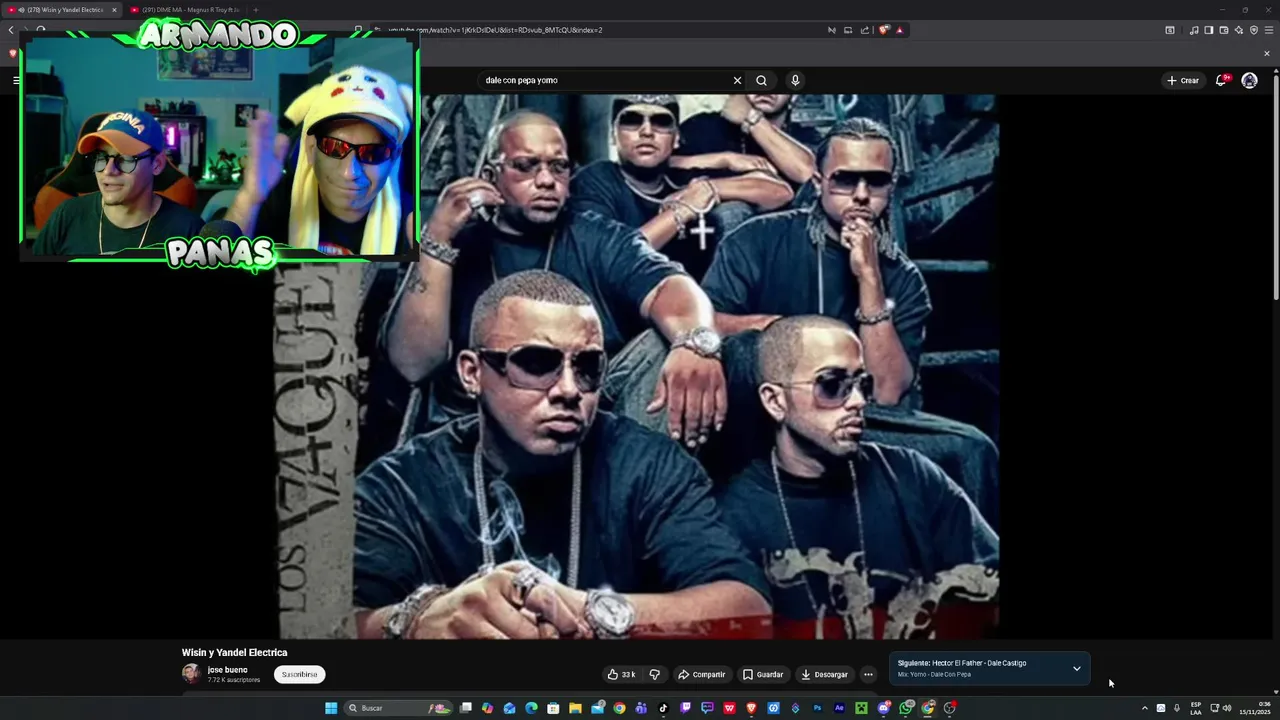The height and width of the screenshot is (720, 1280).
Task: Click the Compartir share button
Action: pyautogui.click(x=701, y=674)
